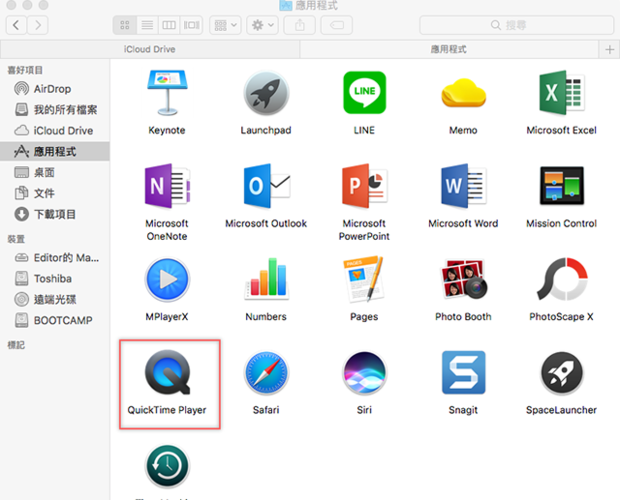Go forward with the right arrow button
Screen dimensions: 620x500
click(x=38, y=25)
